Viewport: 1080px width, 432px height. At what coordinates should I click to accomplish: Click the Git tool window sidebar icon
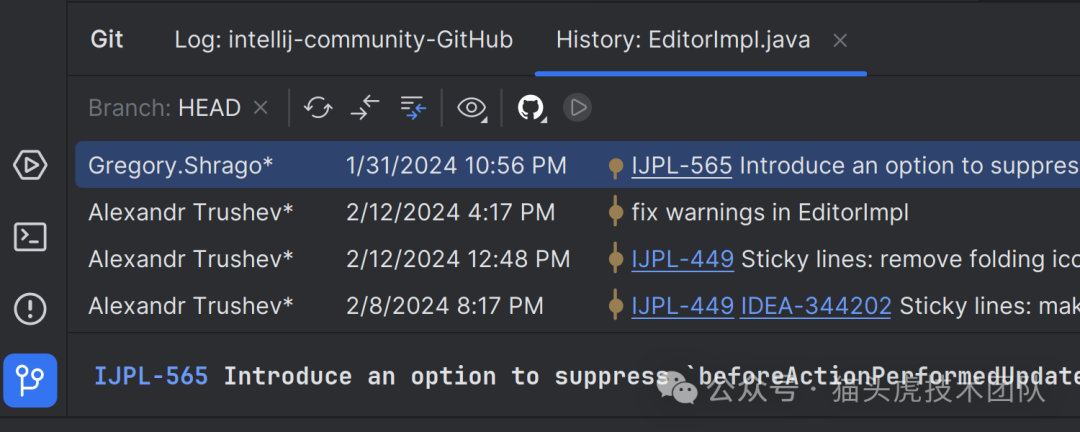coord(30,381)
